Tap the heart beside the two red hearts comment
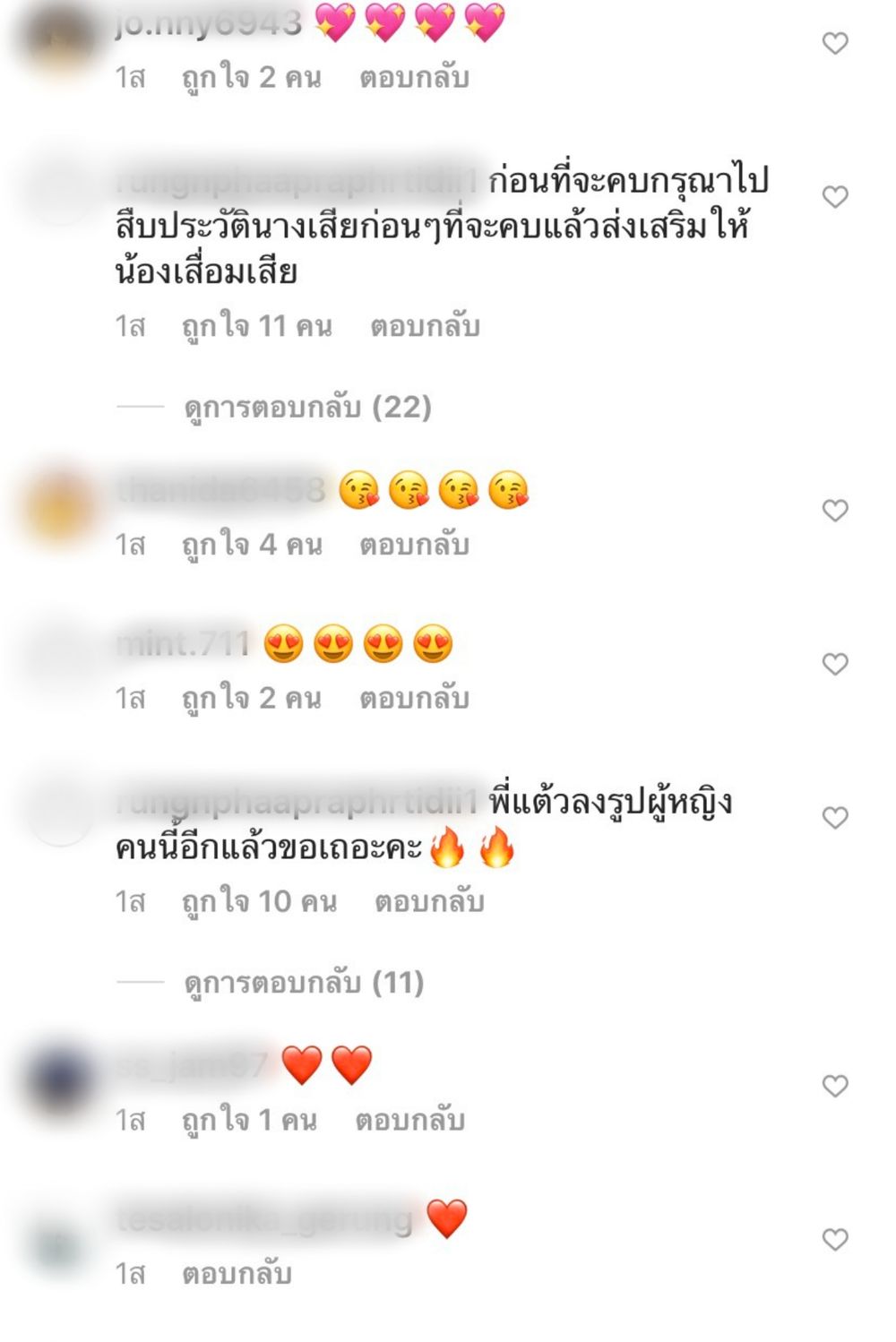This screenshot has width=896, height=1342. point(835,1086)
